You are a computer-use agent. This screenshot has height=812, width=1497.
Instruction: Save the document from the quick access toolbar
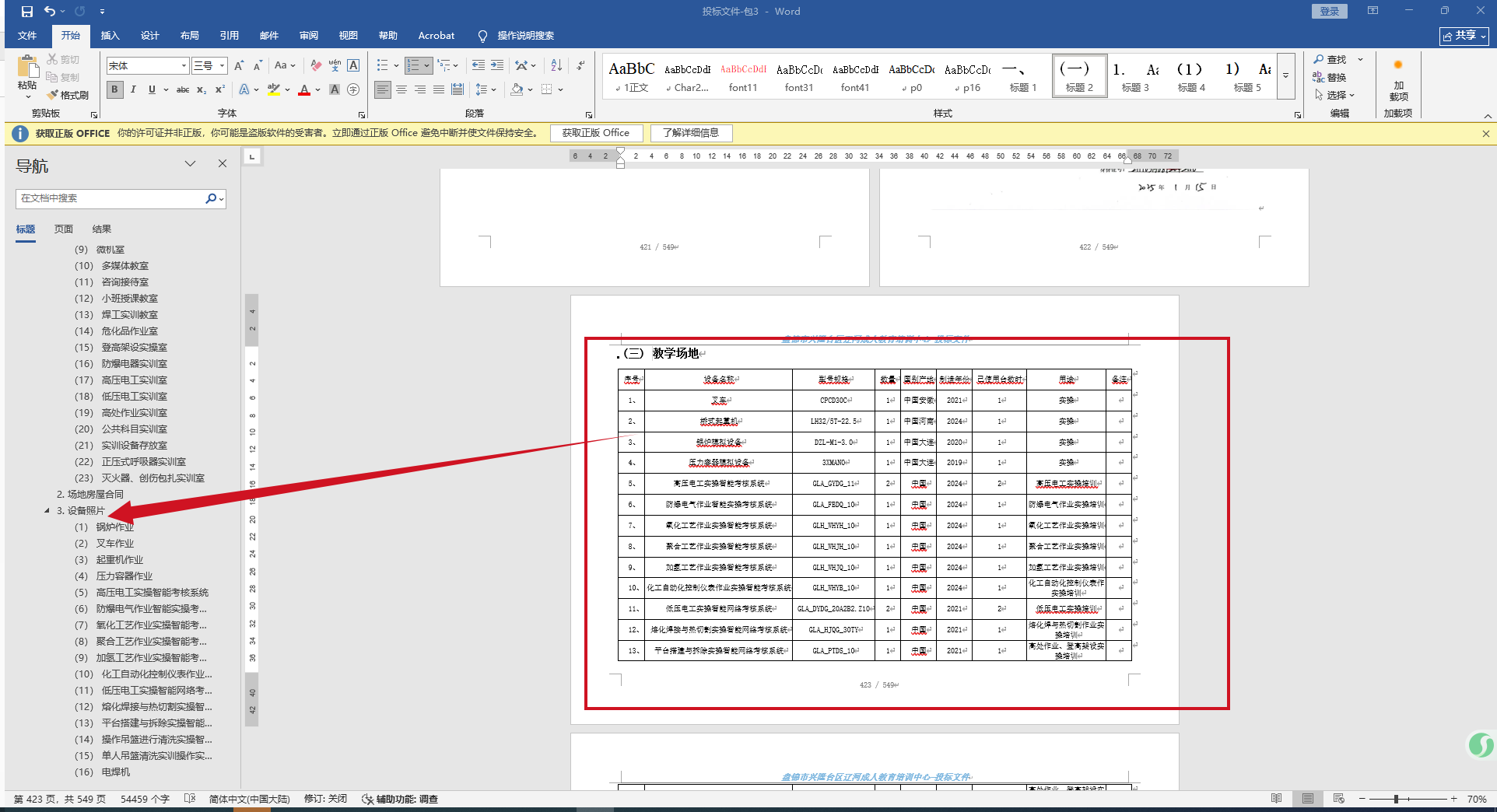(27, 12)
